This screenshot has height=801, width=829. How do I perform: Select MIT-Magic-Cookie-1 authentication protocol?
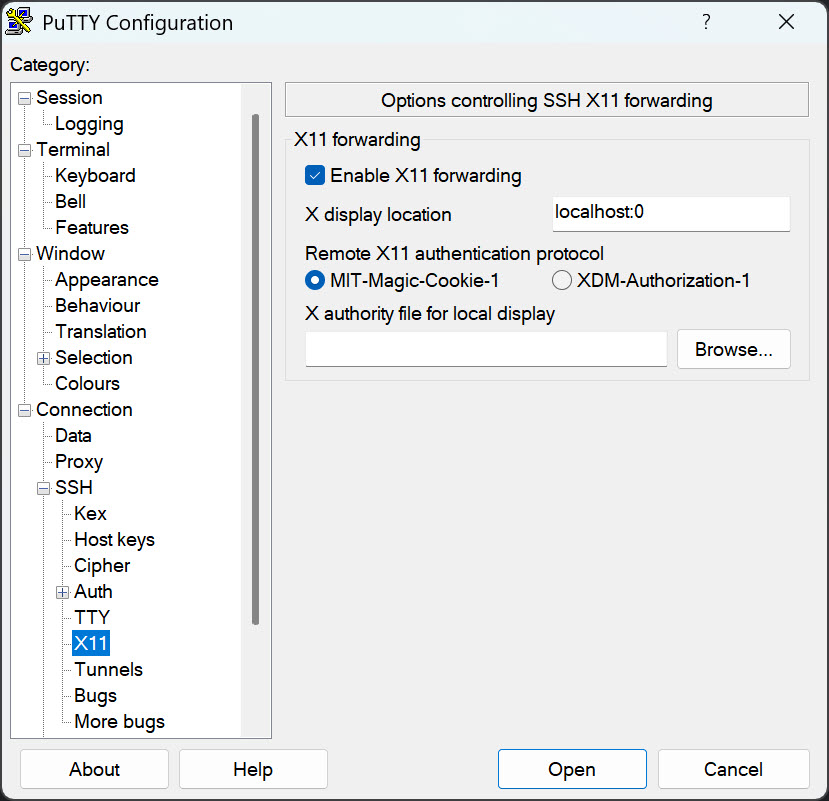(315, 281)
